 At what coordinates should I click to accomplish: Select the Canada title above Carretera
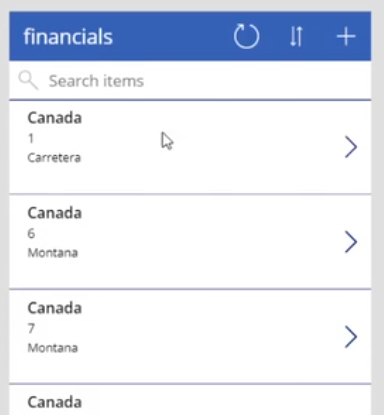tap(55, 118)
